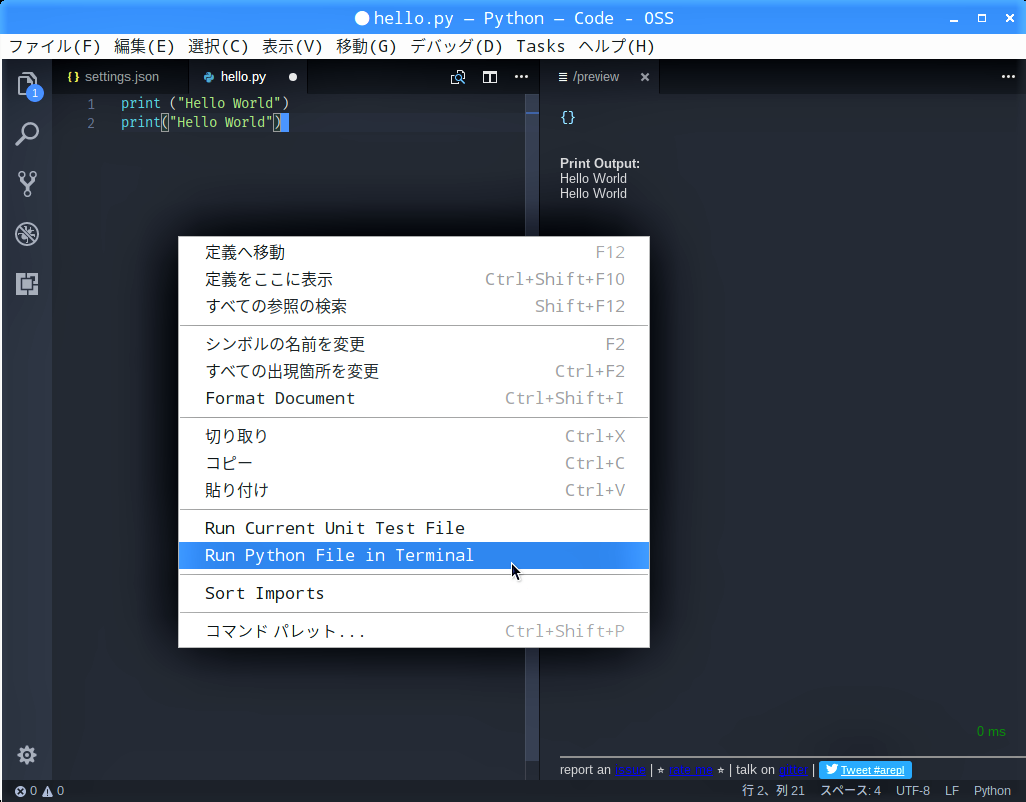Select Format Document in the context menu

(x=414, y=398)
